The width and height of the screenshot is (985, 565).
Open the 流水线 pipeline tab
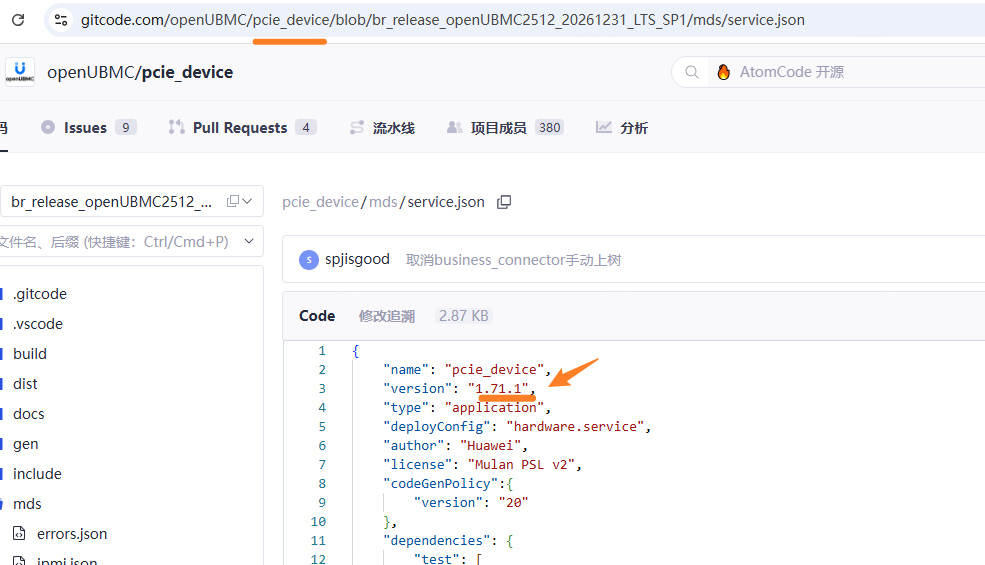point(382,127)
